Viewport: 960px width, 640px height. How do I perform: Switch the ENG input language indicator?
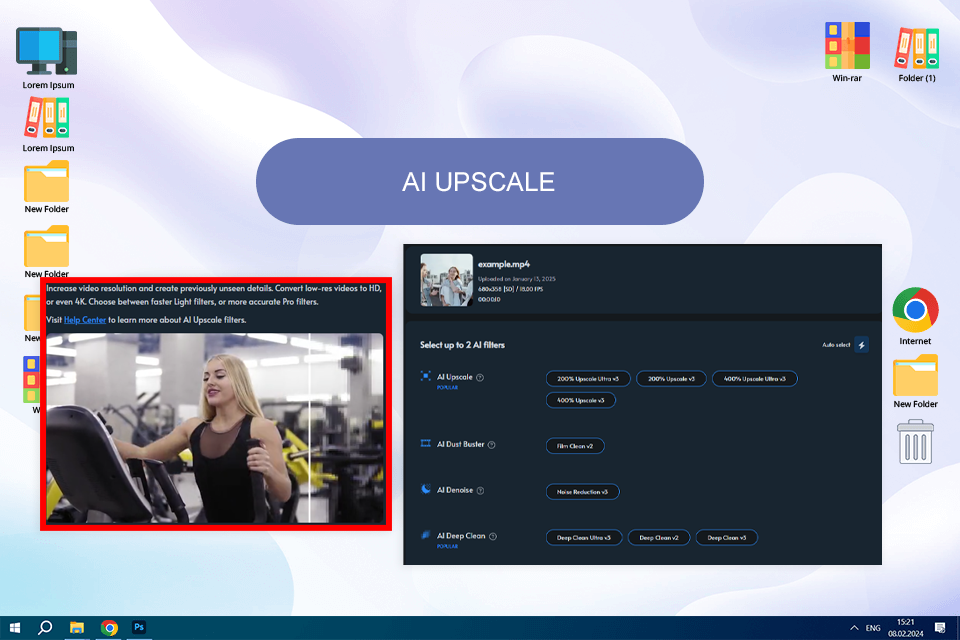pos(873,628)
